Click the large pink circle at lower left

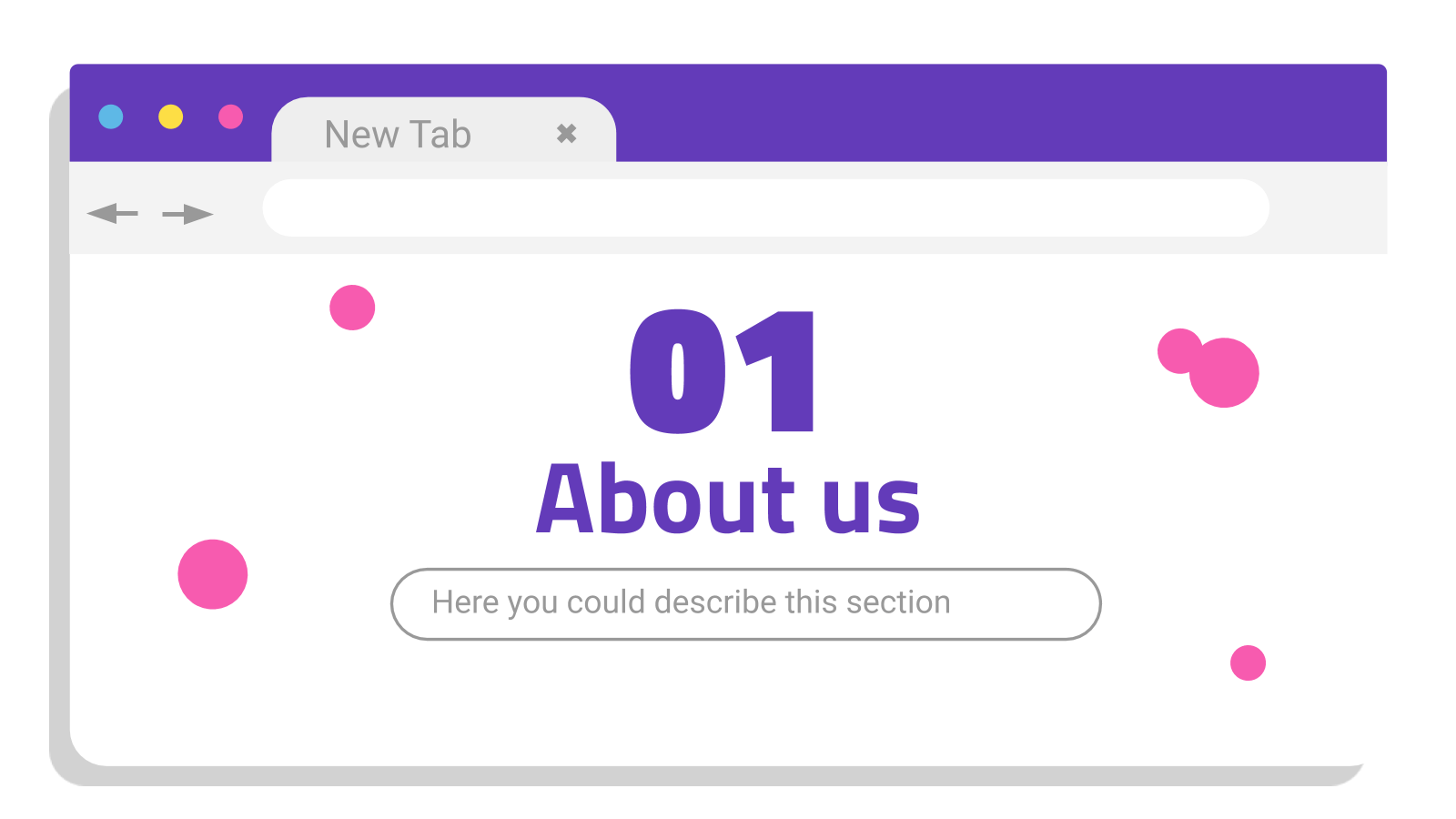(x=213, y=574)
